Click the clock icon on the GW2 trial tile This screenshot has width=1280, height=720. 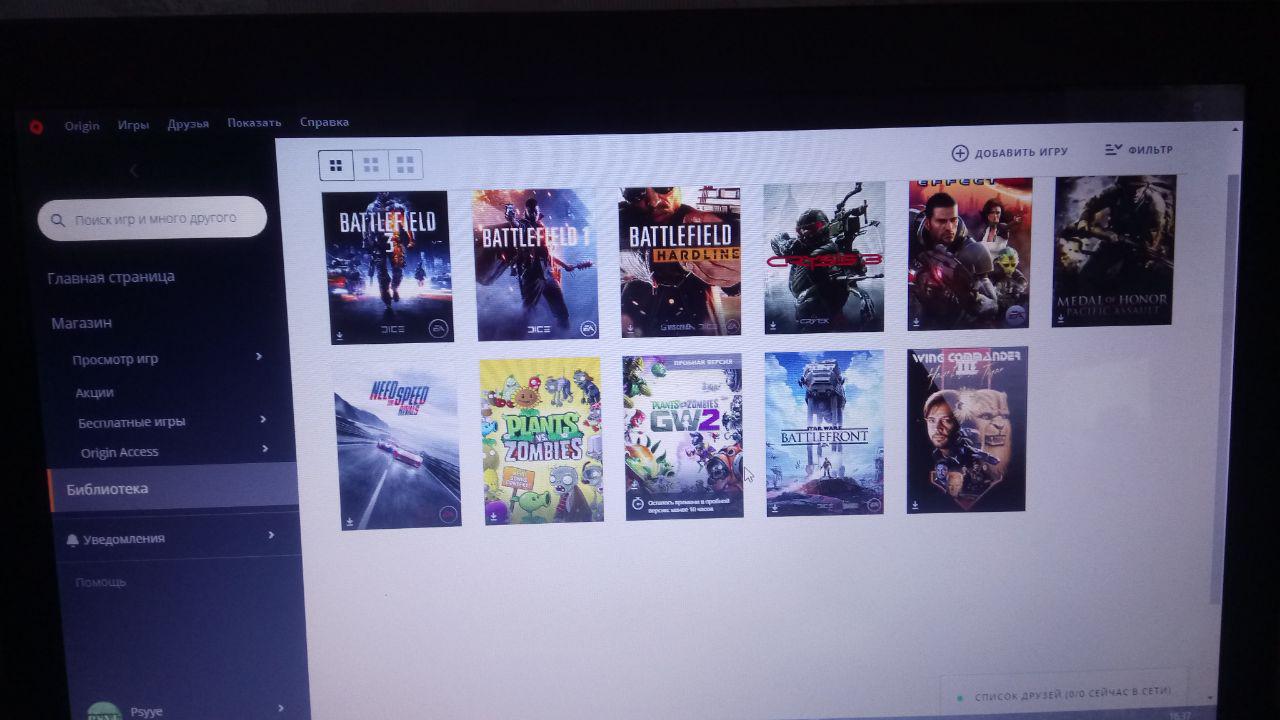(x=636, y=503)
